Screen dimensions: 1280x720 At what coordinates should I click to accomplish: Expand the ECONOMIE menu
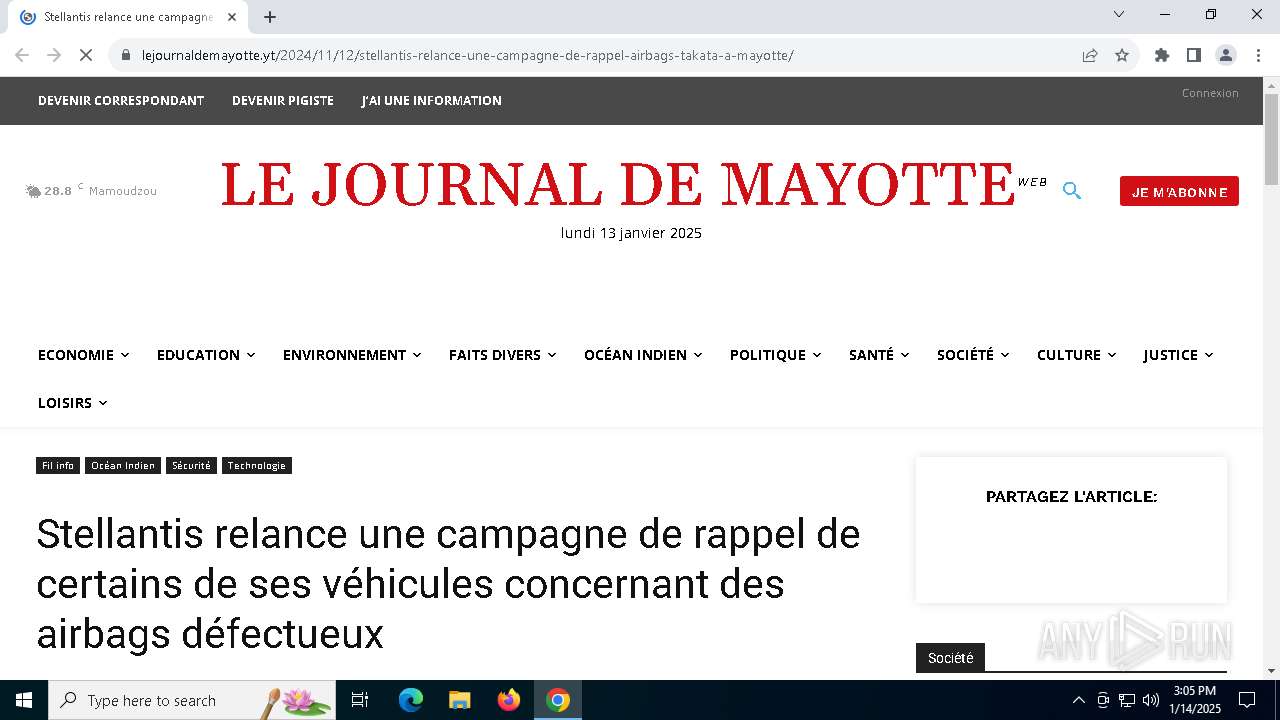point(83,355)
